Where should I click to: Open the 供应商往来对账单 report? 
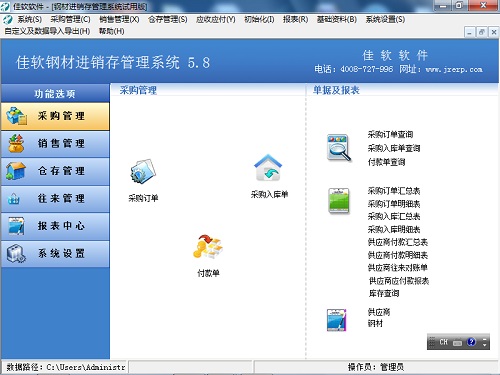click(x=398, y=268)
